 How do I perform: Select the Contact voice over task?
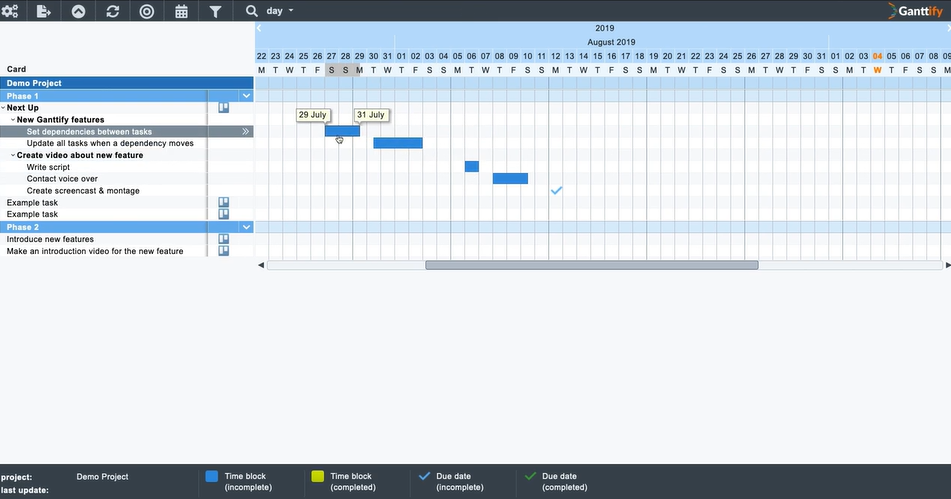coord(62,179)
